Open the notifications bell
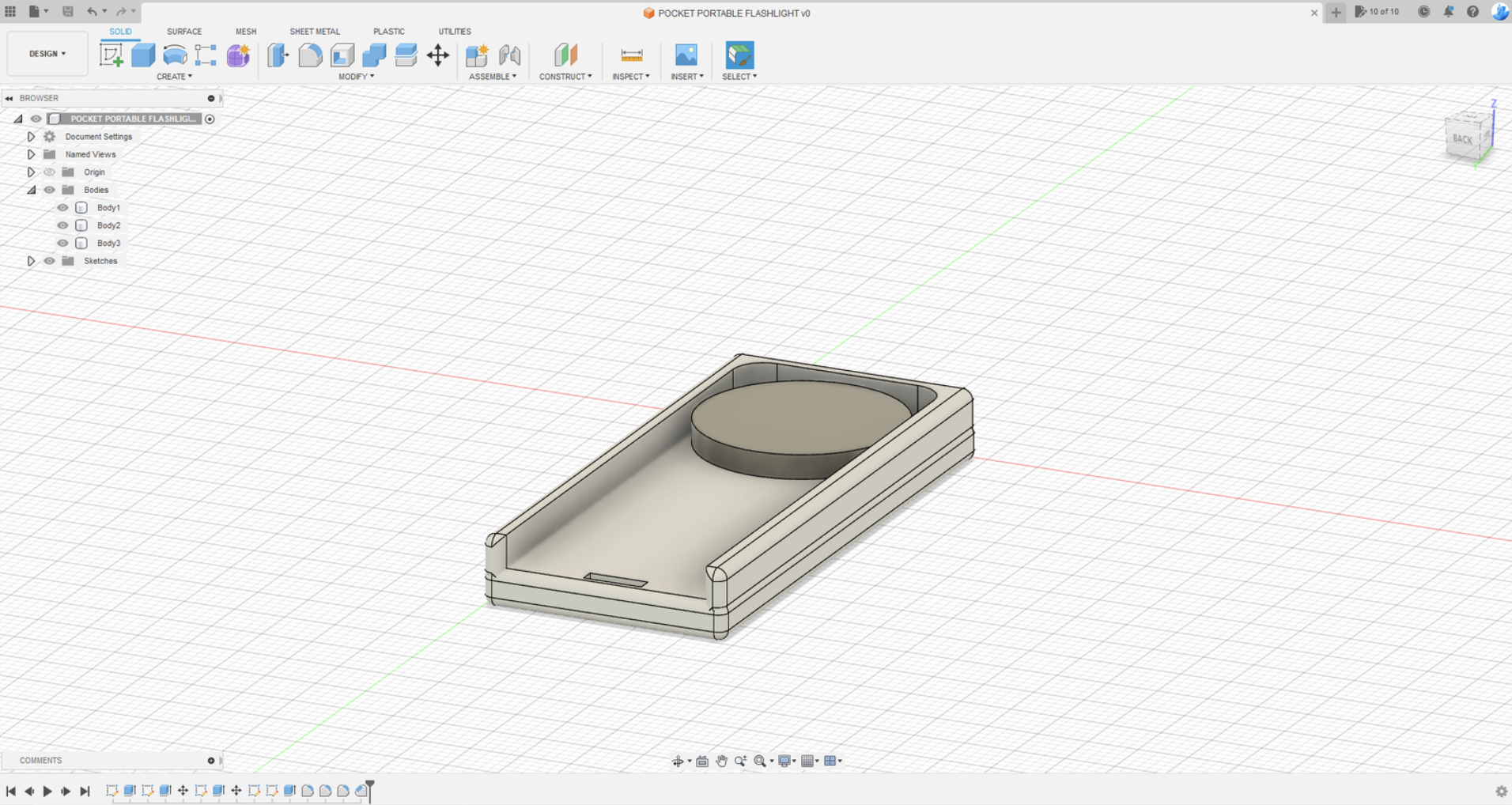This screenshot has height=805, width=1512. click(x=1448, y=11)
